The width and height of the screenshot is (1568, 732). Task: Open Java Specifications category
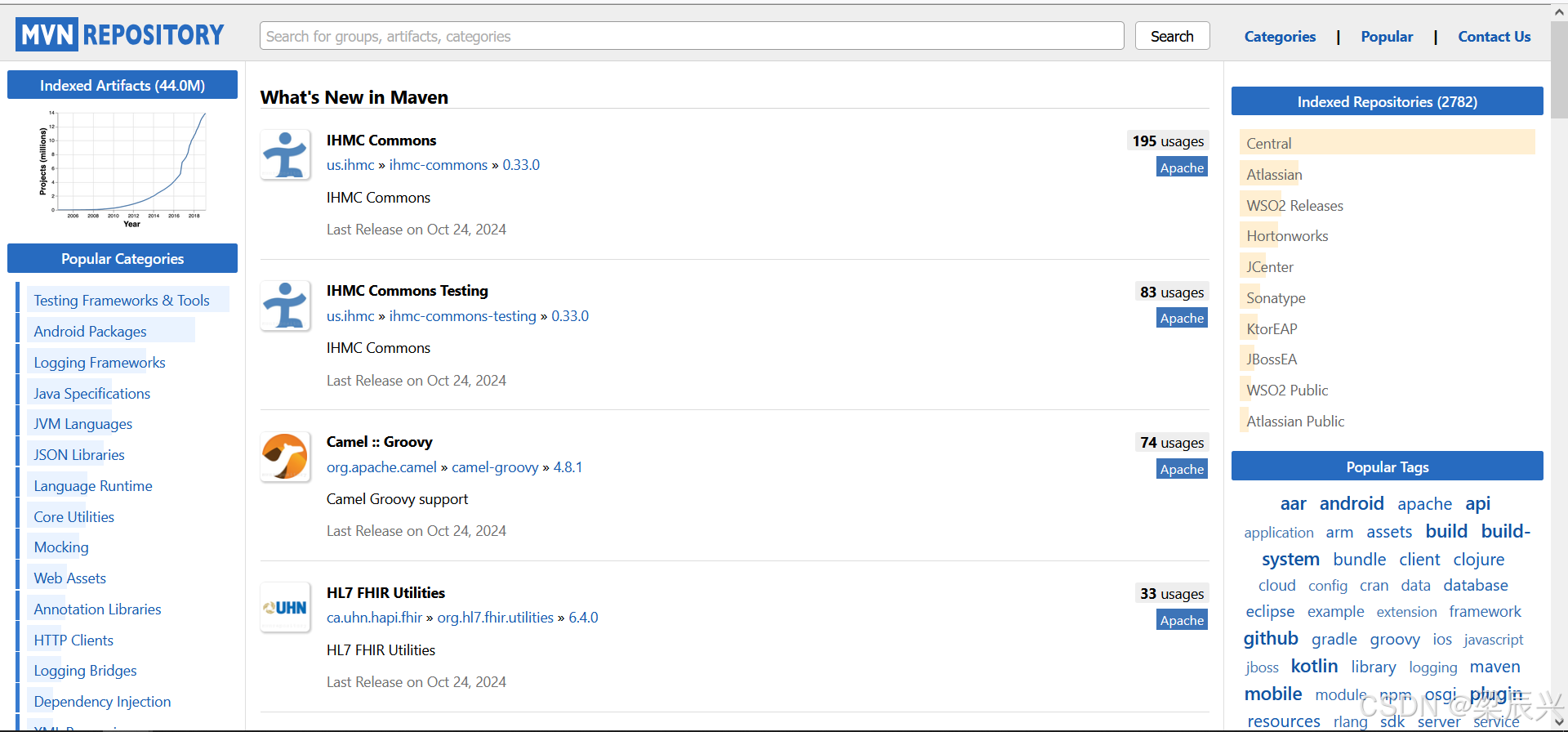coord(92,394)
